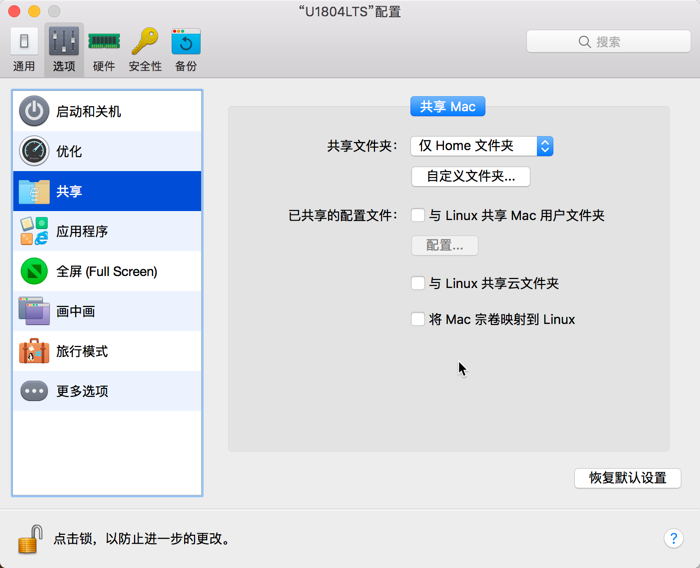Select 更多选项 ellipsis icon in sidebar
This screenshot has height=568, width=700.
point(34,391)
